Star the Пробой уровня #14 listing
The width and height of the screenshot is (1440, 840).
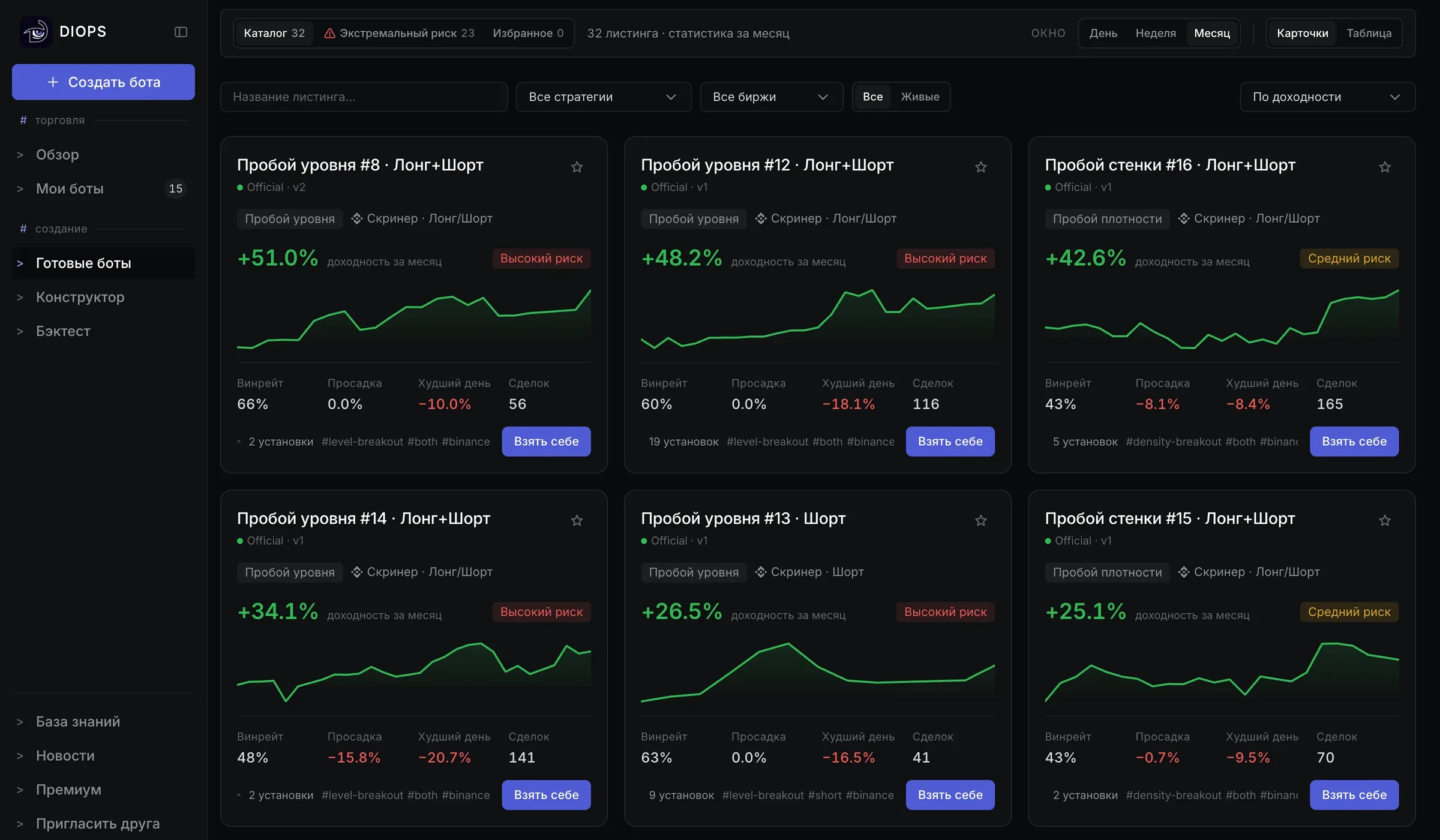pos(577,520)
